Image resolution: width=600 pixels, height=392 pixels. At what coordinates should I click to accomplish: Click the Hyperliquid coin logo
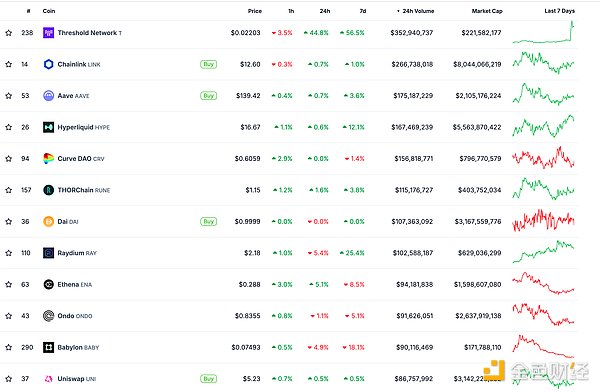[48, 127]
